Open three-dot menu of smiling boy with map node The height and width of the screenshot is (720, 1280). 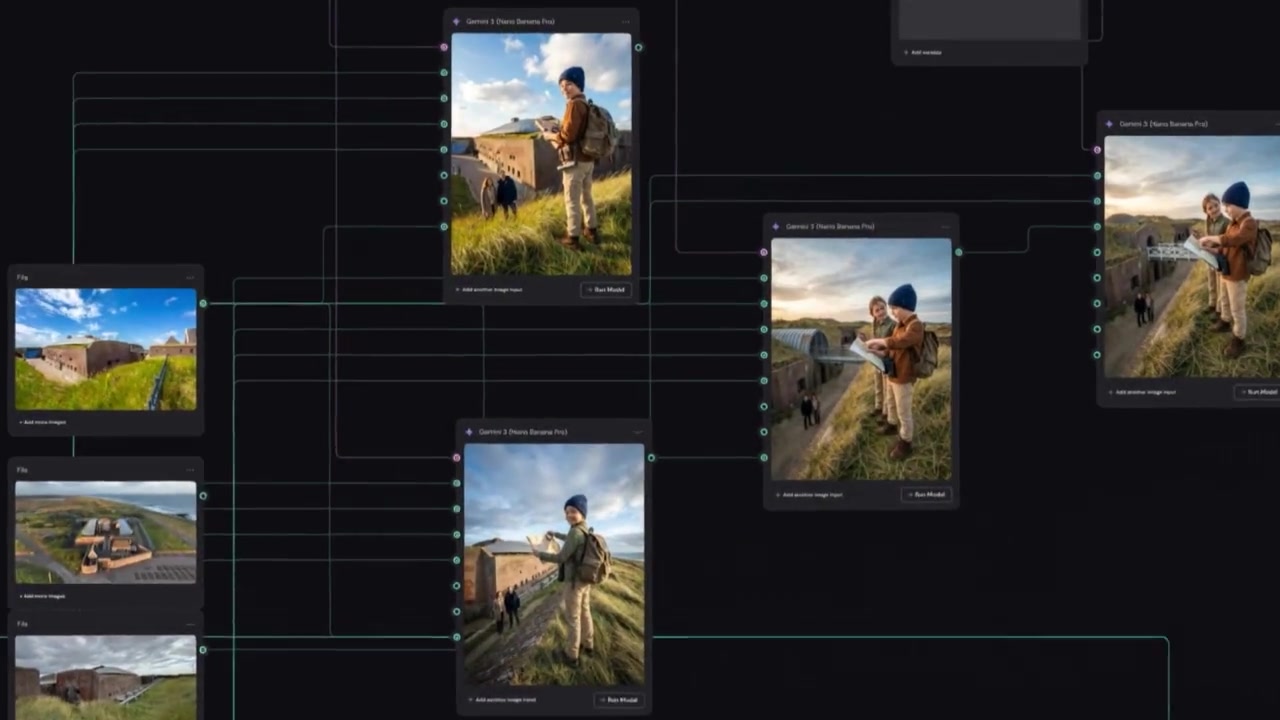pos(638,432)
